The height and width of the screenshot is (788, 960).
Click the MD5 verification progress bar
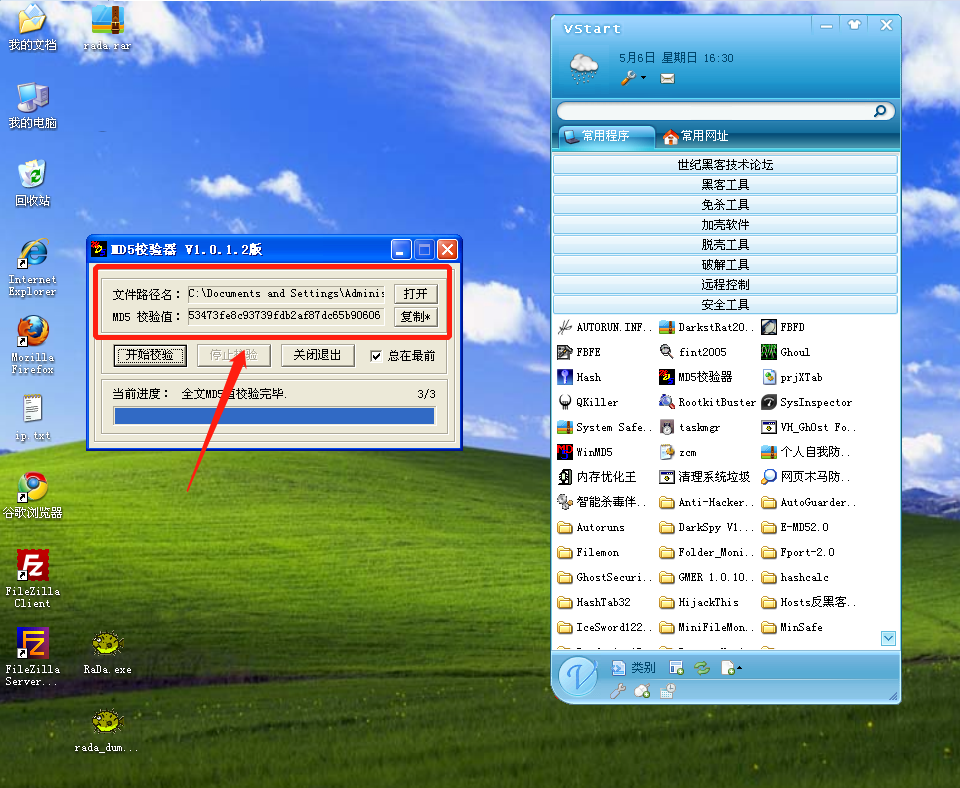pyautogui.click(x=274, y=416)
